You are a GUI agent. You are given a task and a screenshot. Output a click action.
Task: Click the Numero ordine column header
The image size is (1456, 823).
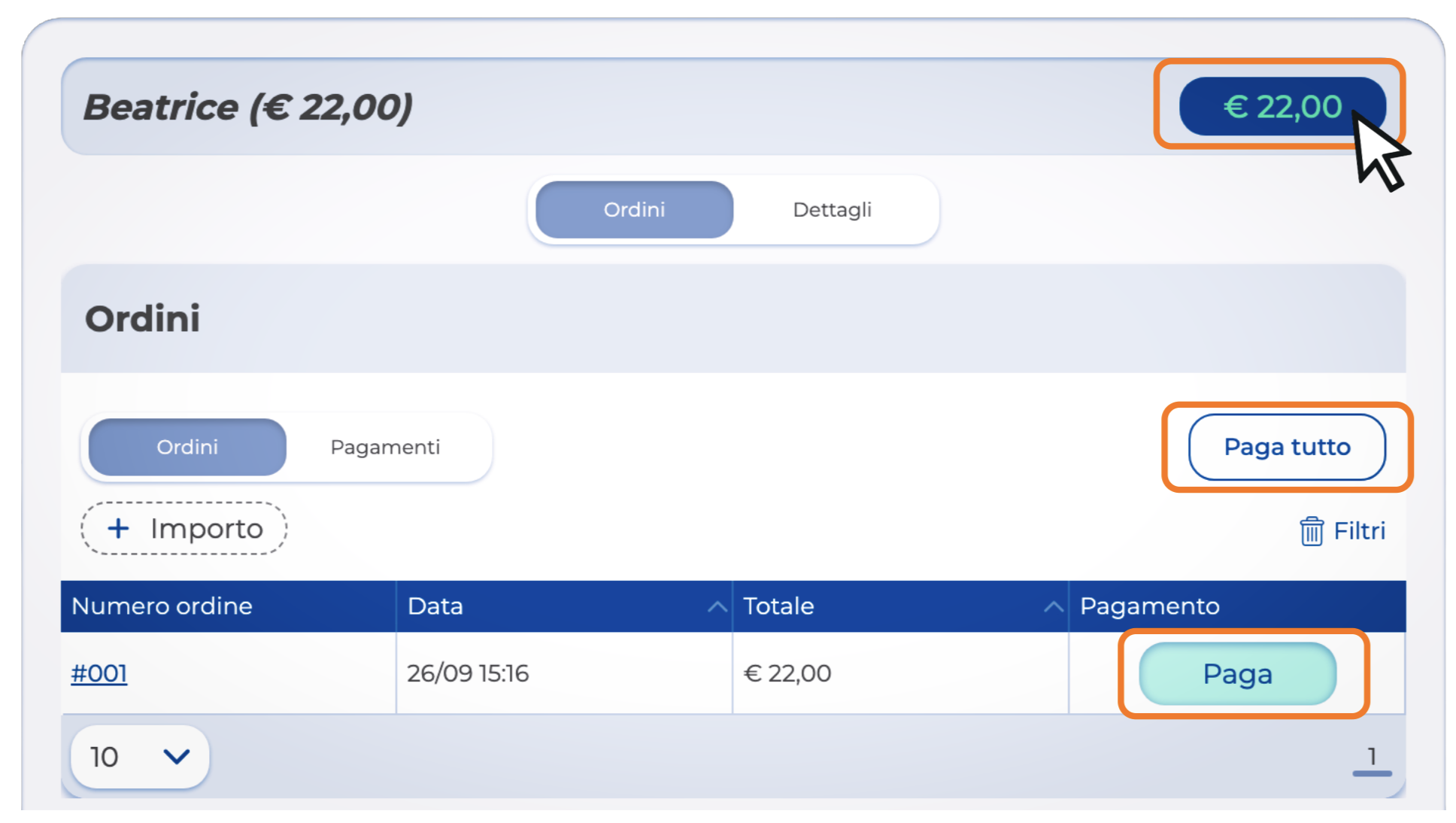tap(162, 606)
